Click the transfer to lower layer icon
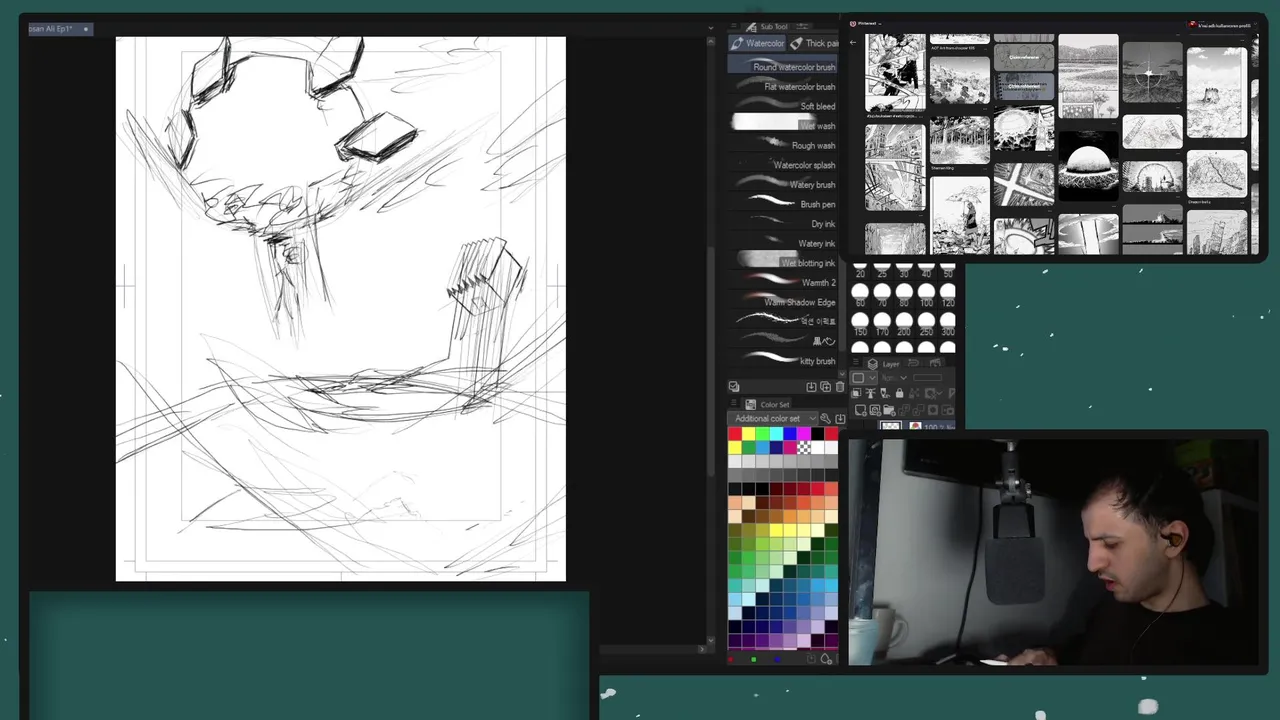Screen dimensions: 1280x720 903,410
